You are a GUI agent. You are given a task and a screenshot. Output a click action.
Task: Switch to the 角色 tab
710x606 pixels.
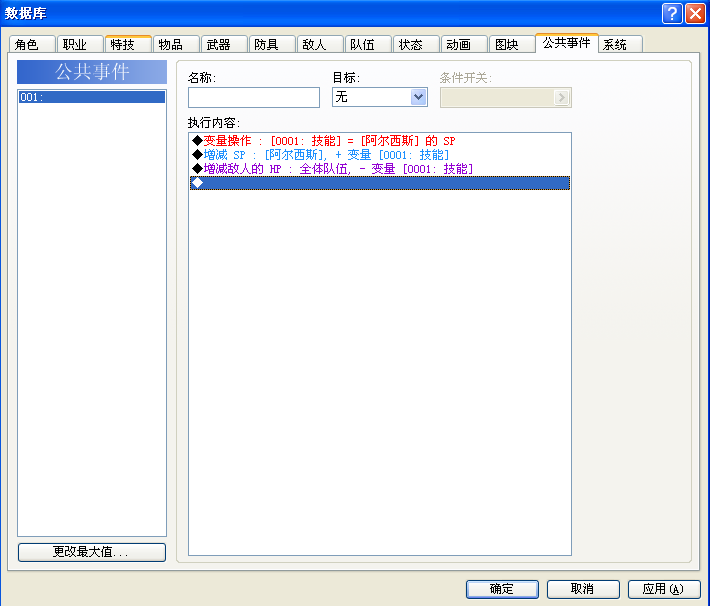[32, 44]
